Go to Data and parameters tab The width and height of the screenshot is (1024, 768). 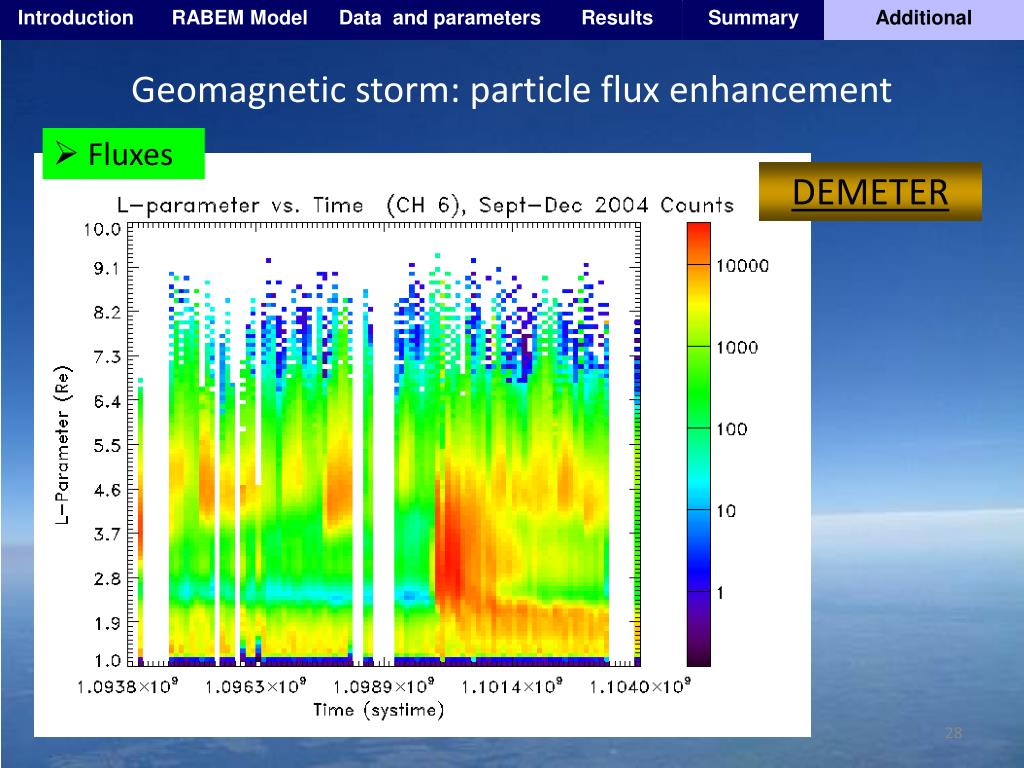[440, 18]
